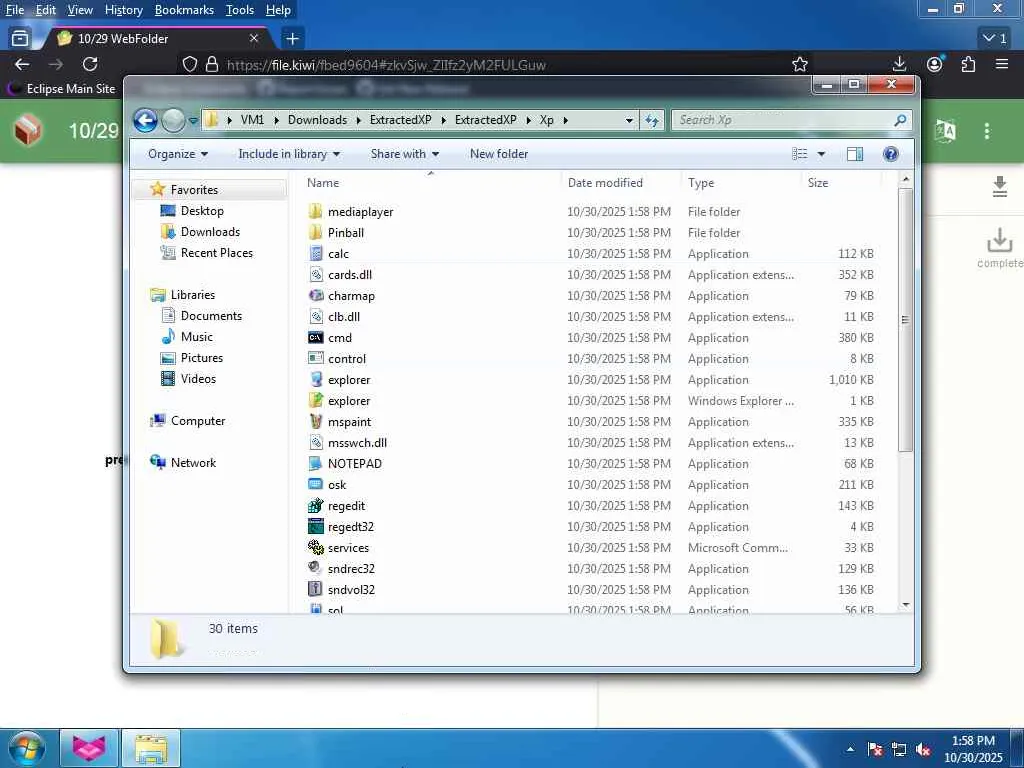Open the recent locations dropdown arrow

(193, 120)
